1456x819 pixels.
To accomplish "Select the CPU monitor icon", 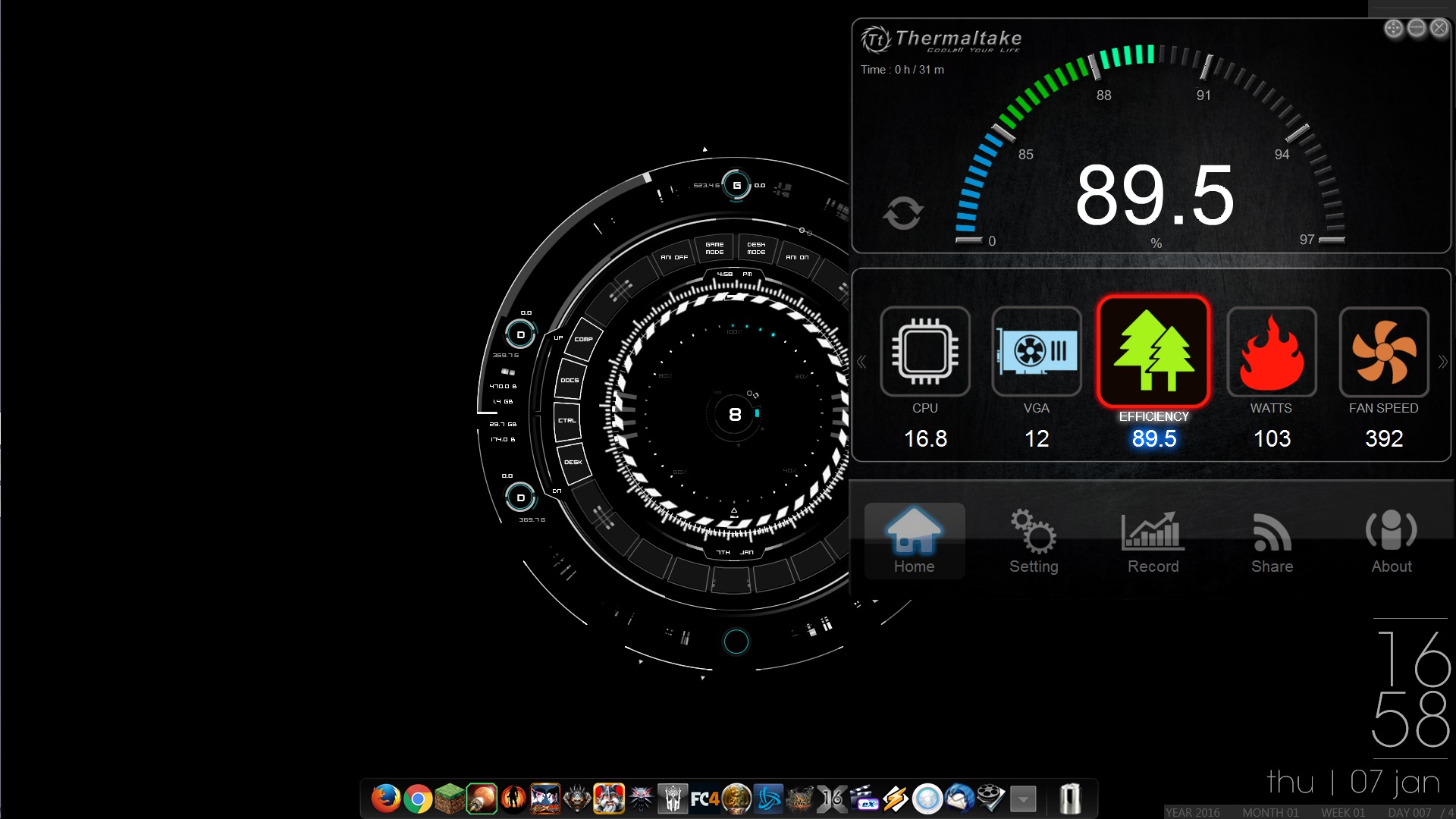I will 924,352.
